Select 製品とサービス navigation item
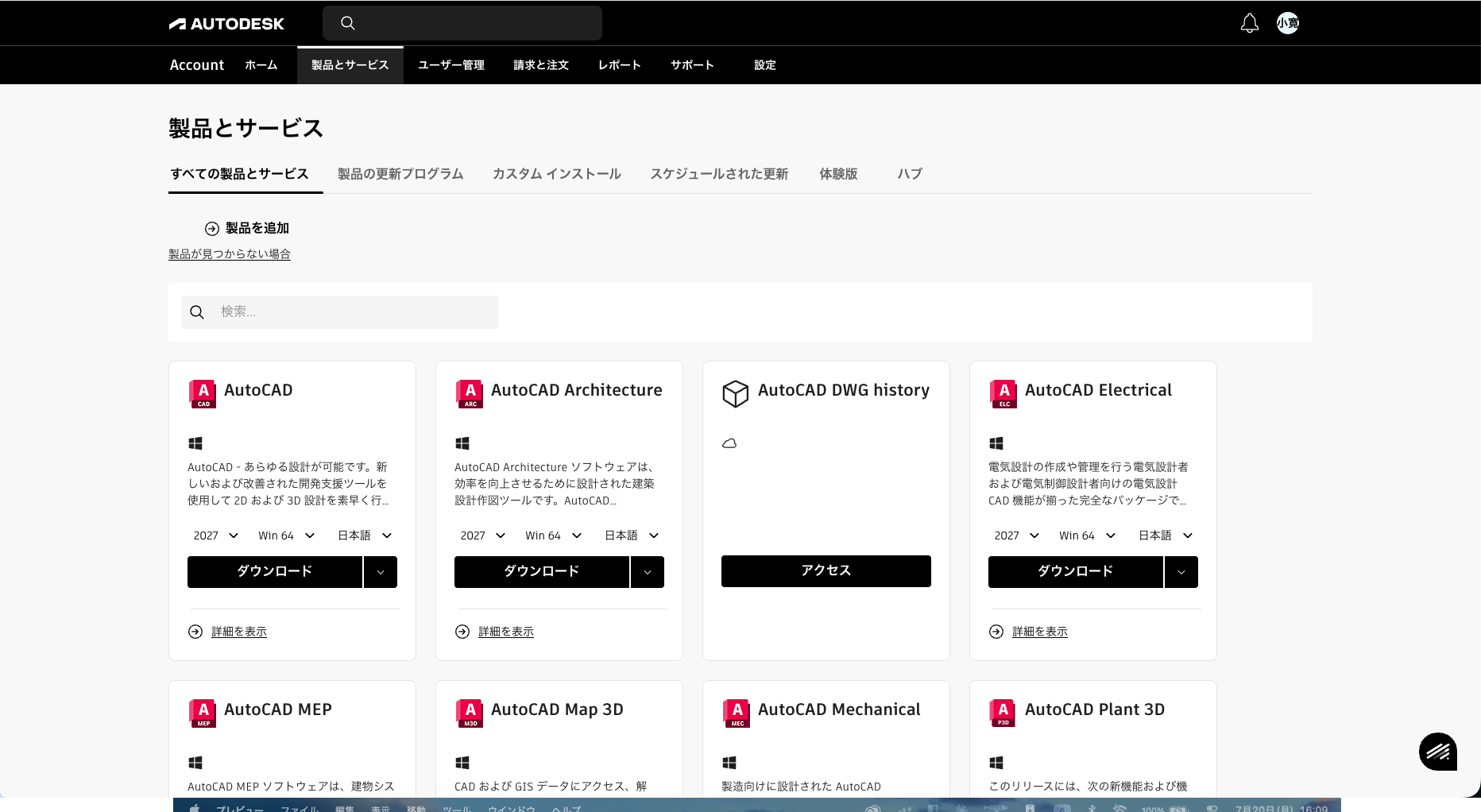Viewport: 1481px width, 812px height. click(350, 65)
